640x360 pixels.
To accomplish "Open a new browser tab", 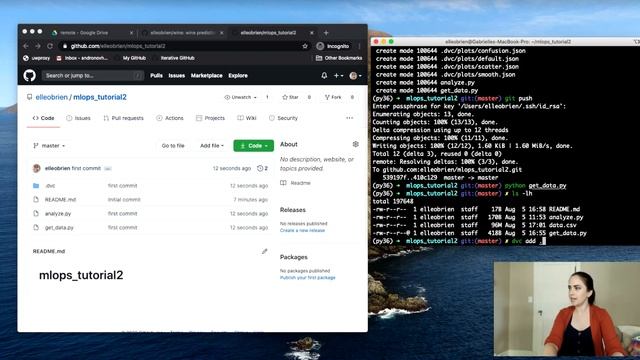I will pyautogui.click(x=326, y=33).
